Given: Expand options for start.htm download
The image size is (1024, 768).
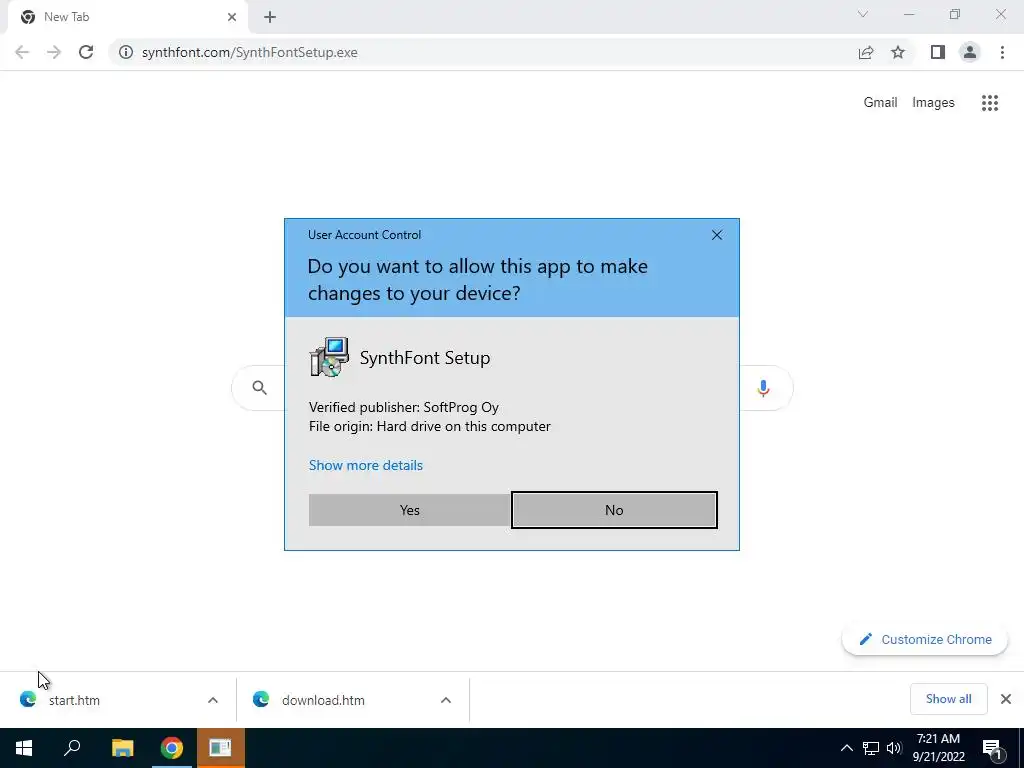Looking at the screenshot, I should (213, 700).
